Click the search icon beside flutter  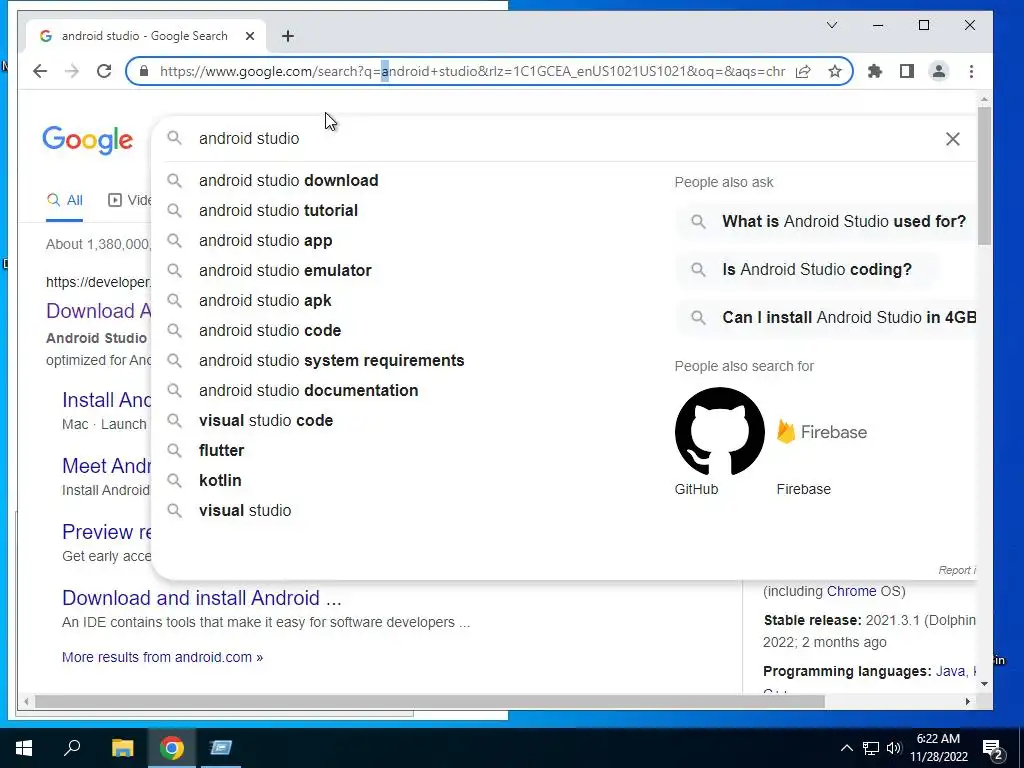click(174, 451)
